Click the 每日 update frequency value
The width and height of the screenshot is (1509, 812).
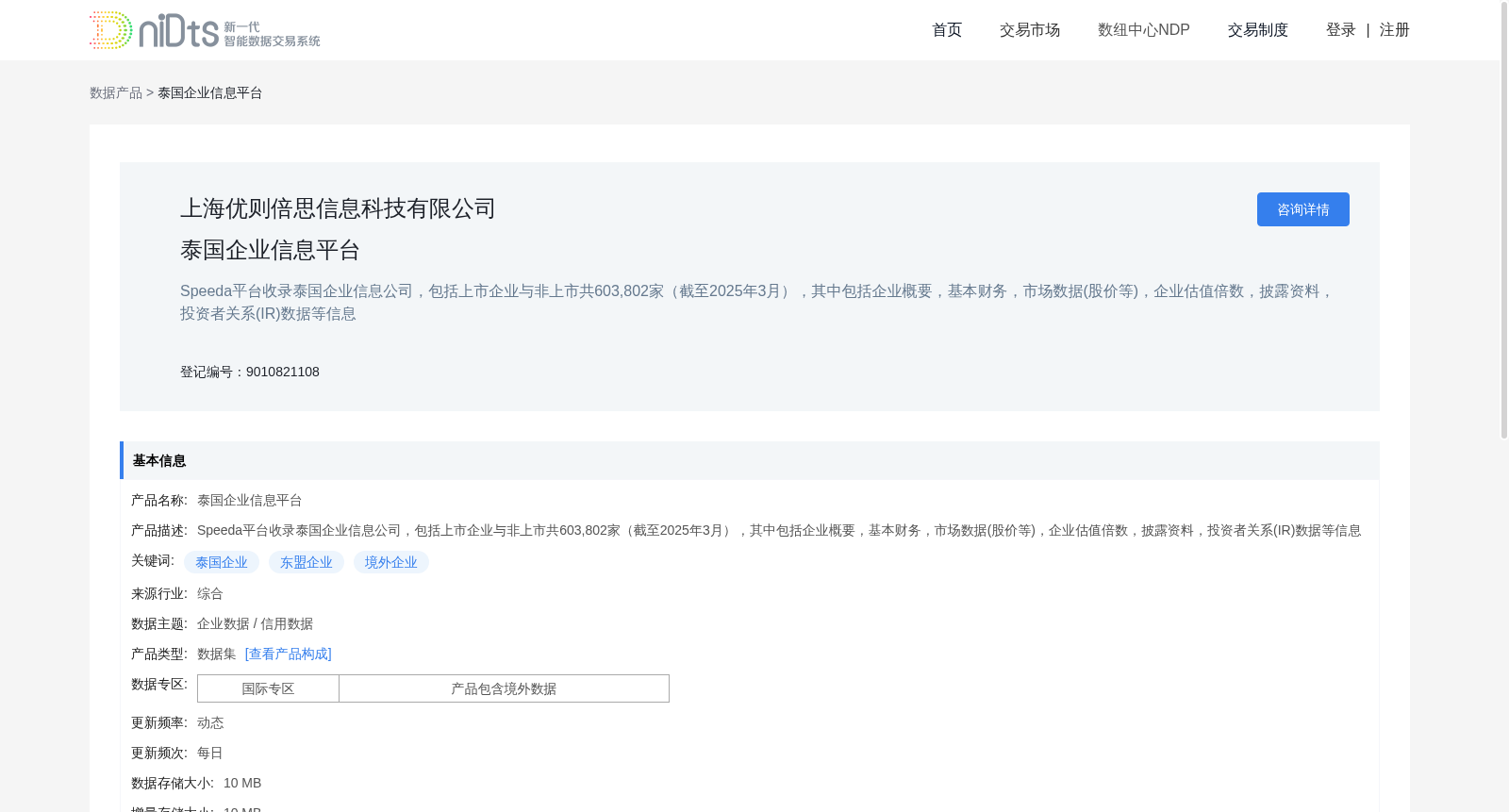210,753
